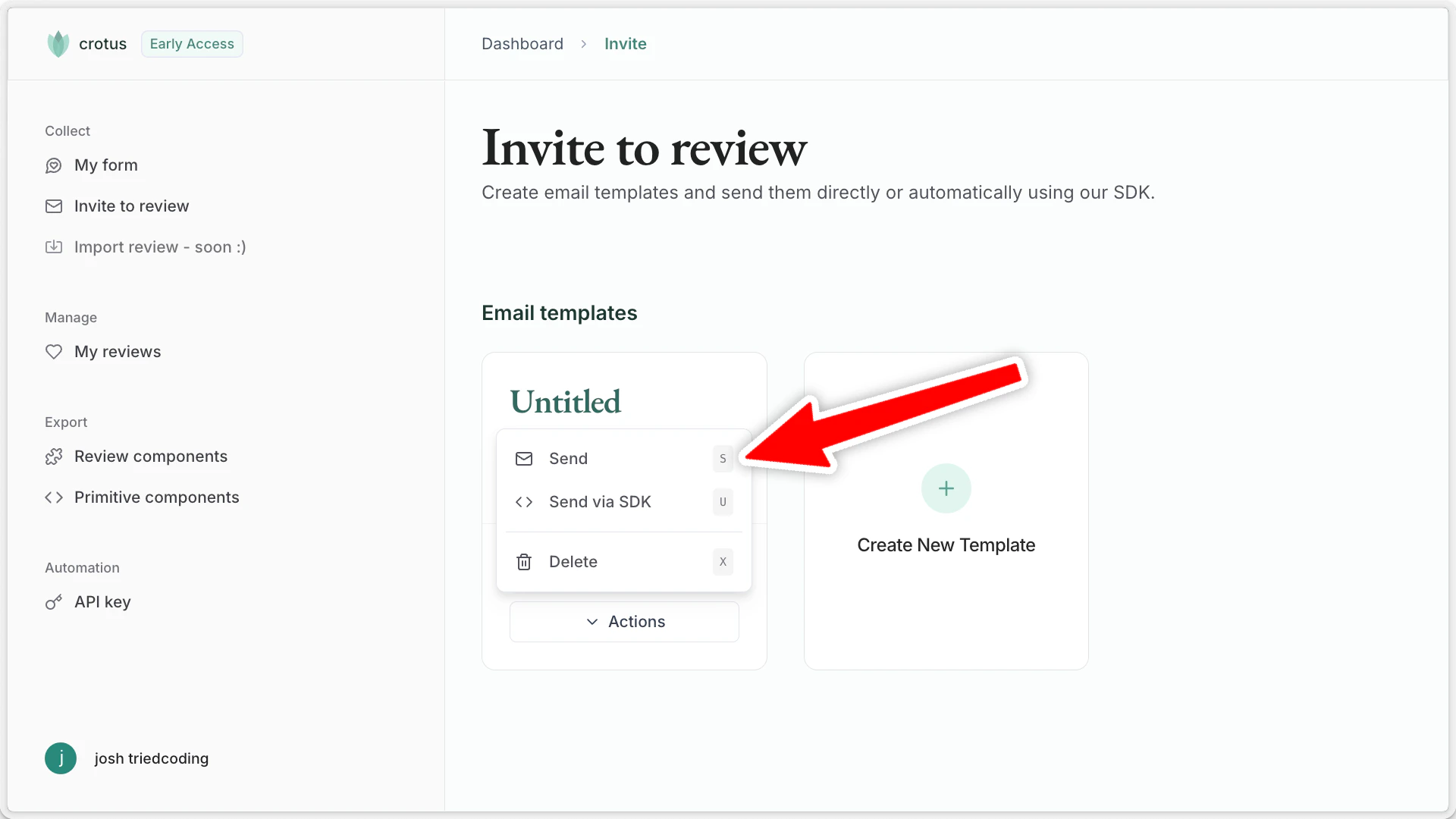Click the Invite to review page heading

[645, 148]
